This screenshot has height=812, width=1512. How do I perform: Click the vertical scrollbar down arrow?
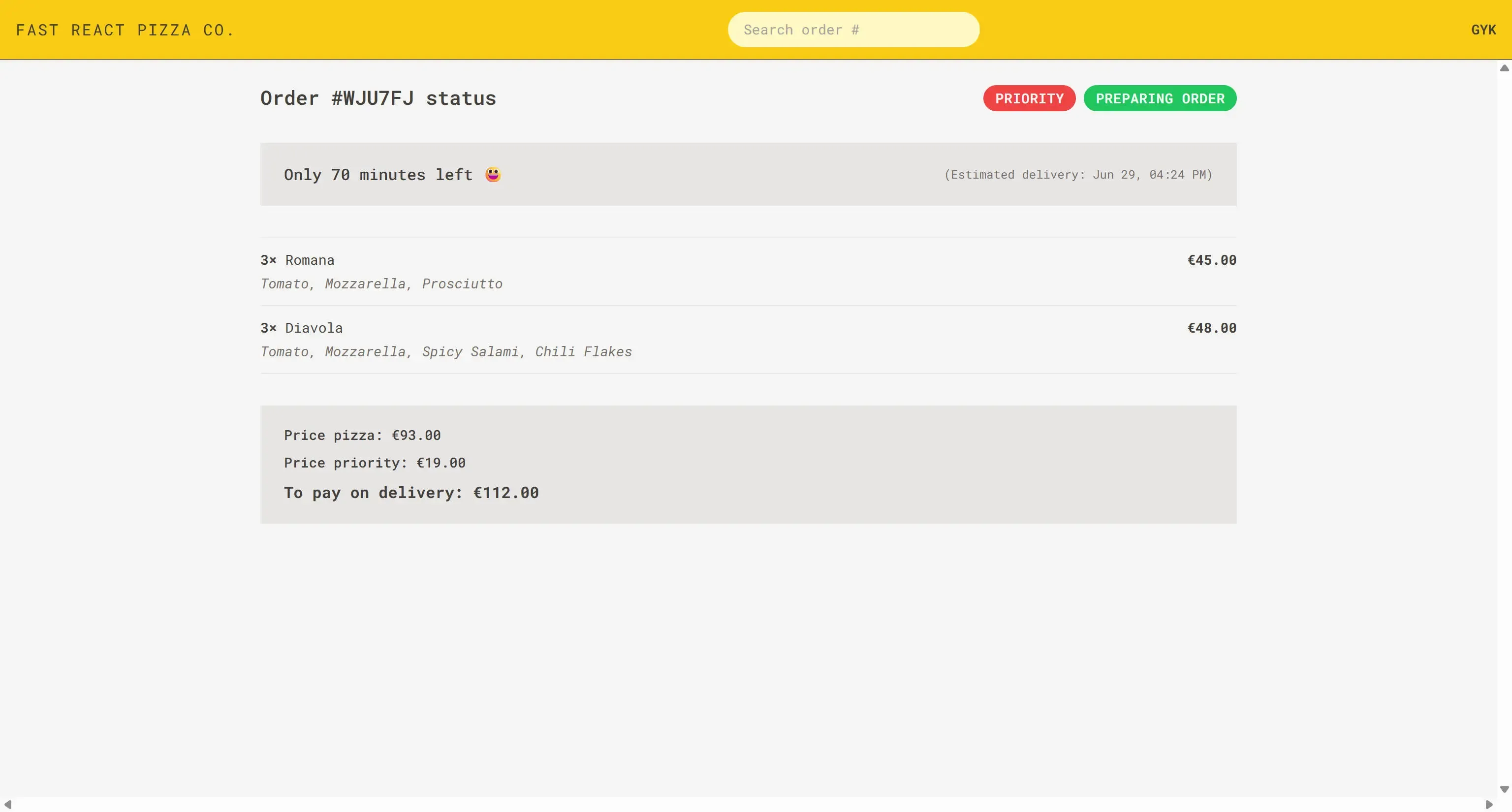point(1504,790)
